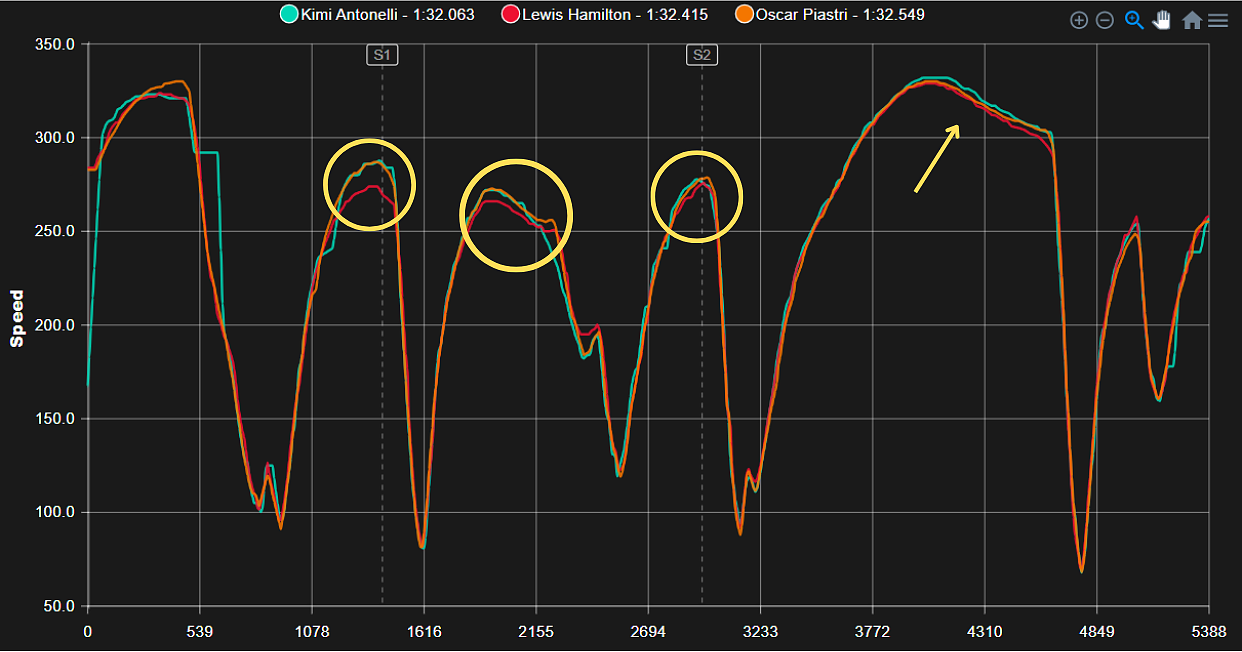Click the 150.0 y-axis label
Screen dimensions: 1242x652
[56, 419]
